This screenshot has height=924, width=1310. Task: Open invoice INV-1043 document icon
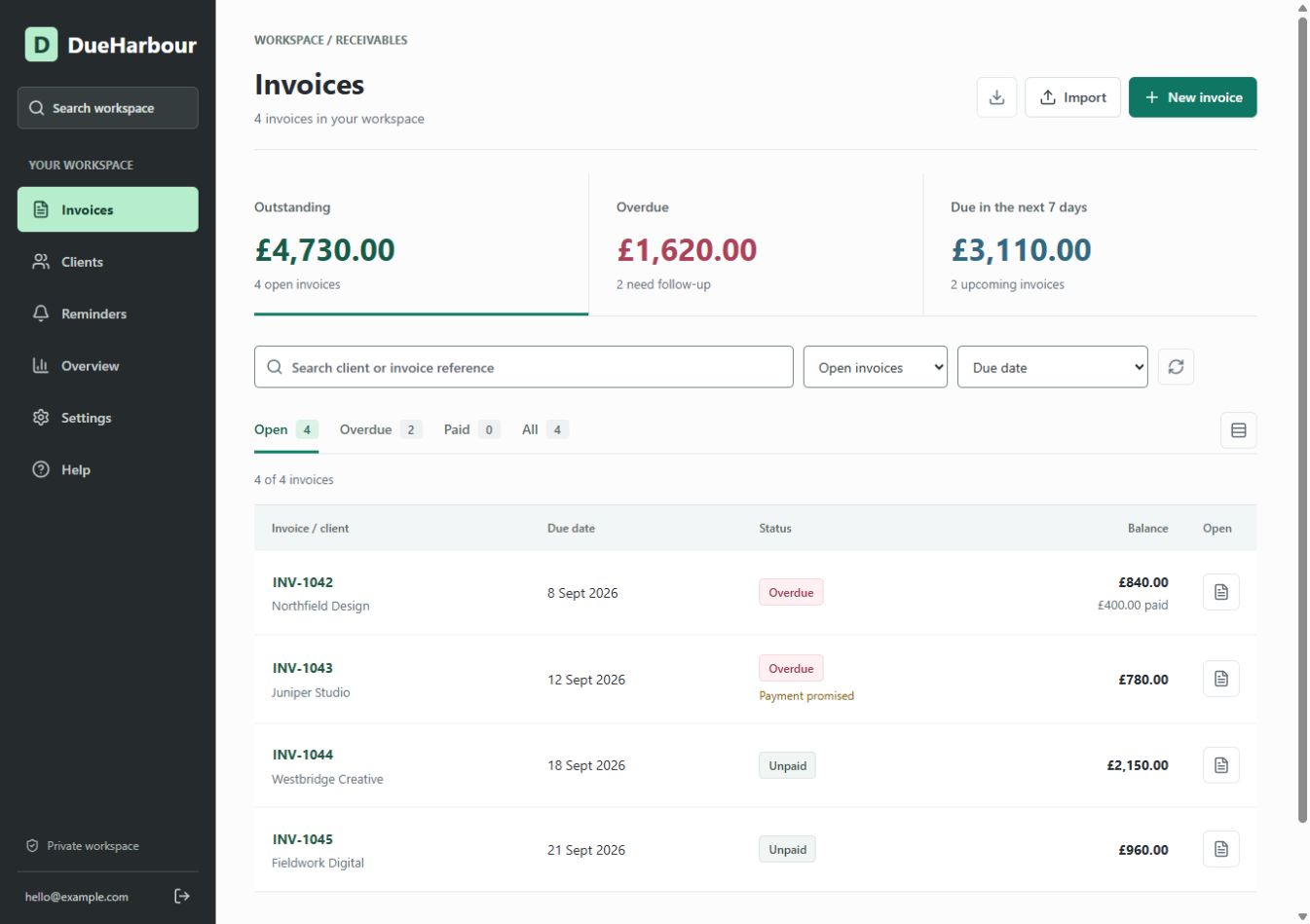click(x=1220, y=679)
